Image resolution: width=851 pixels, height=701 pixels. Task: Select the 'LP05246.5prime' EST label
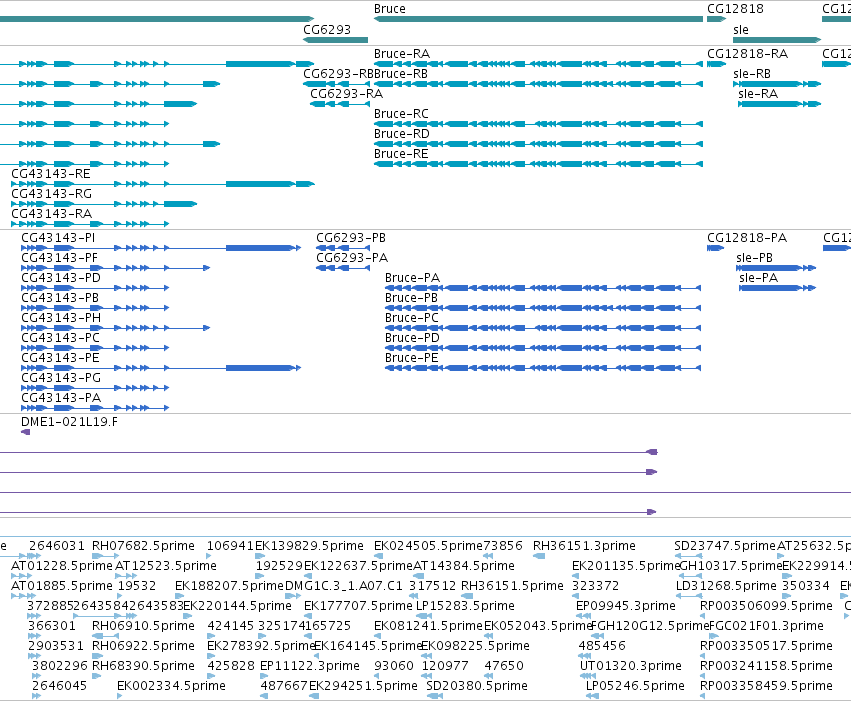pyautogui.click(x=635, y=685)
